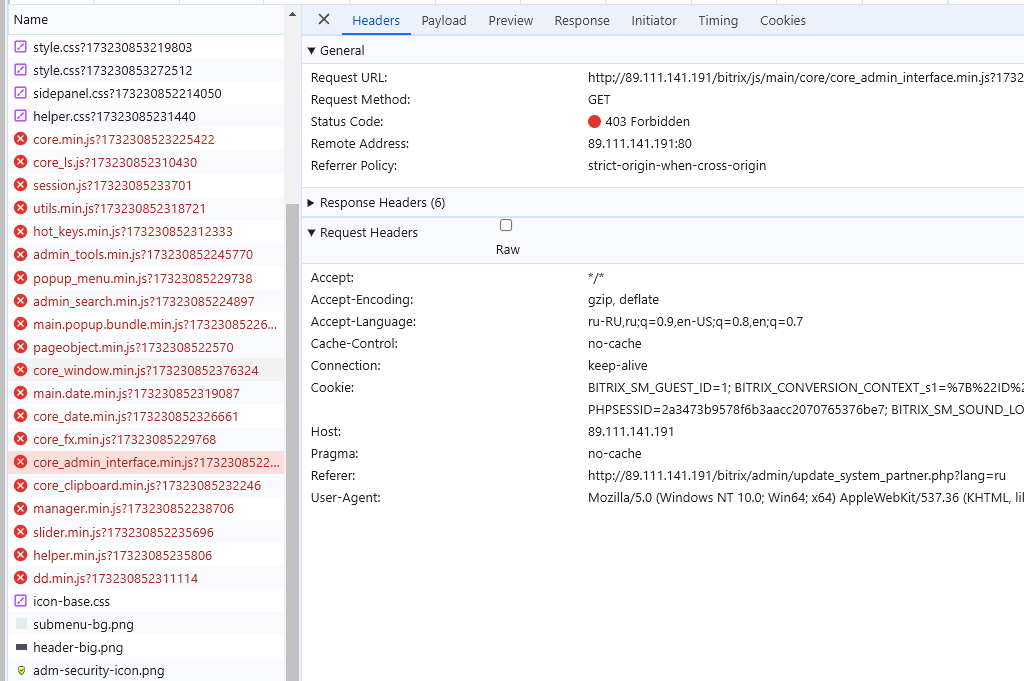This screenshot has height=681, width=1024.
Task: Click the stylesheet icon next to style.css?173230853219803
Action: tap(21, 47)
